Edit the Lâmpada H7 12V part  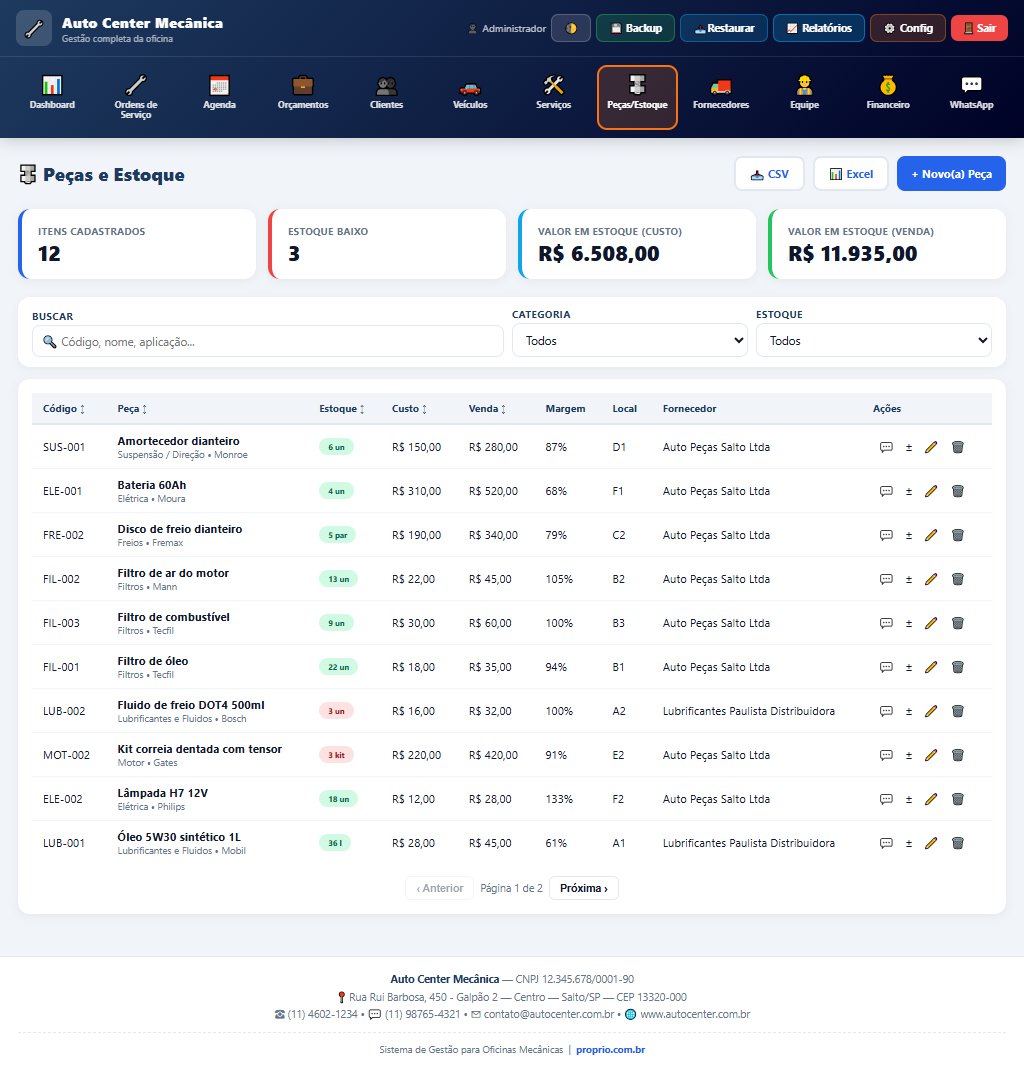[x=931, y=799]
